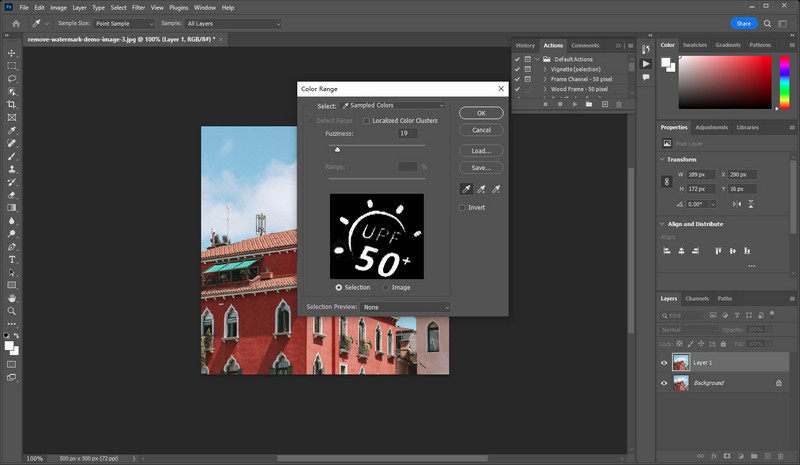The image size is (800, 465).
Task: Add layer mask icon in Layers panel
Action: (x=727, y=456)
